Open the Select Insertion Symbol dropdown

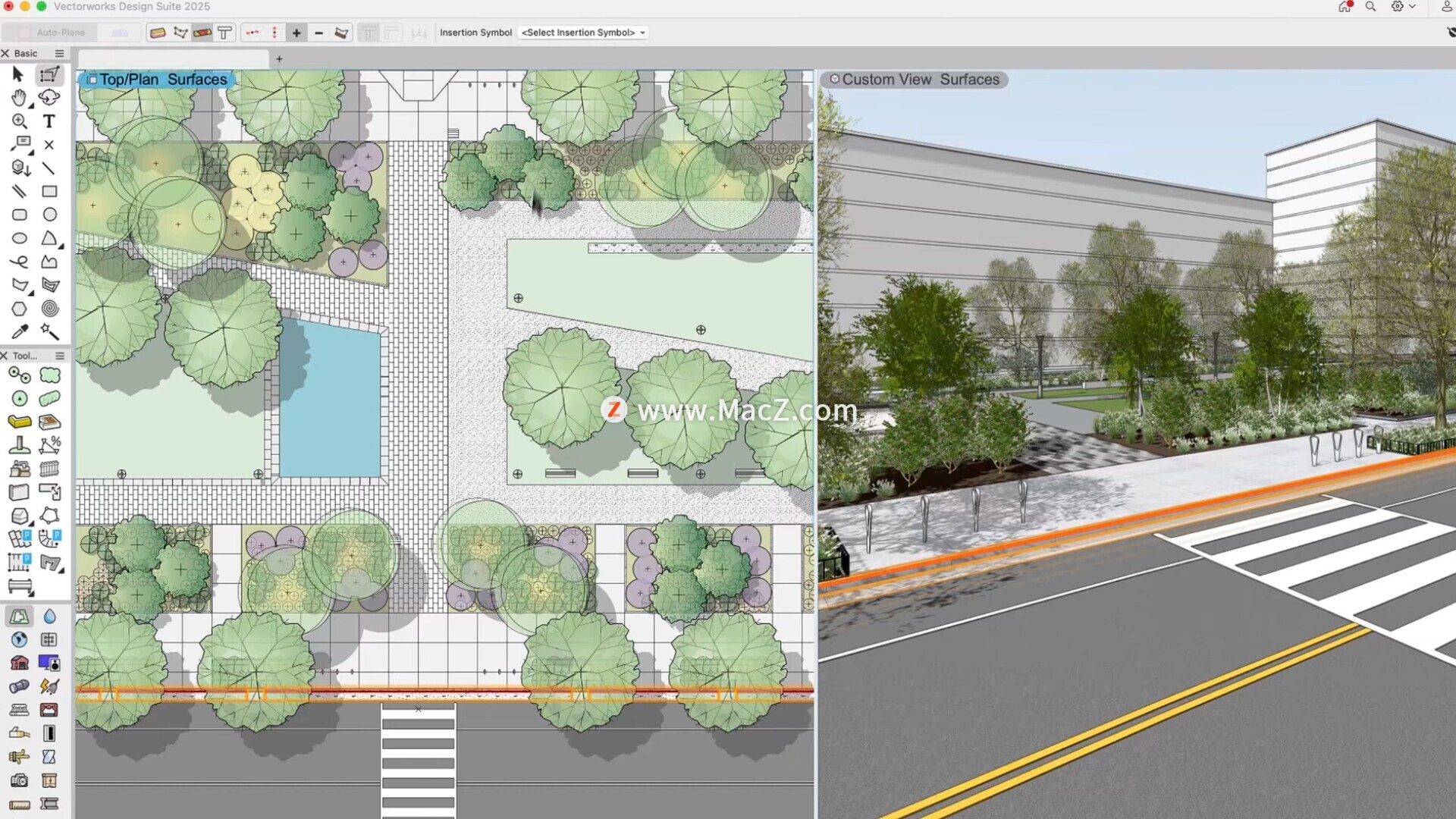click(x=582, y=33)
